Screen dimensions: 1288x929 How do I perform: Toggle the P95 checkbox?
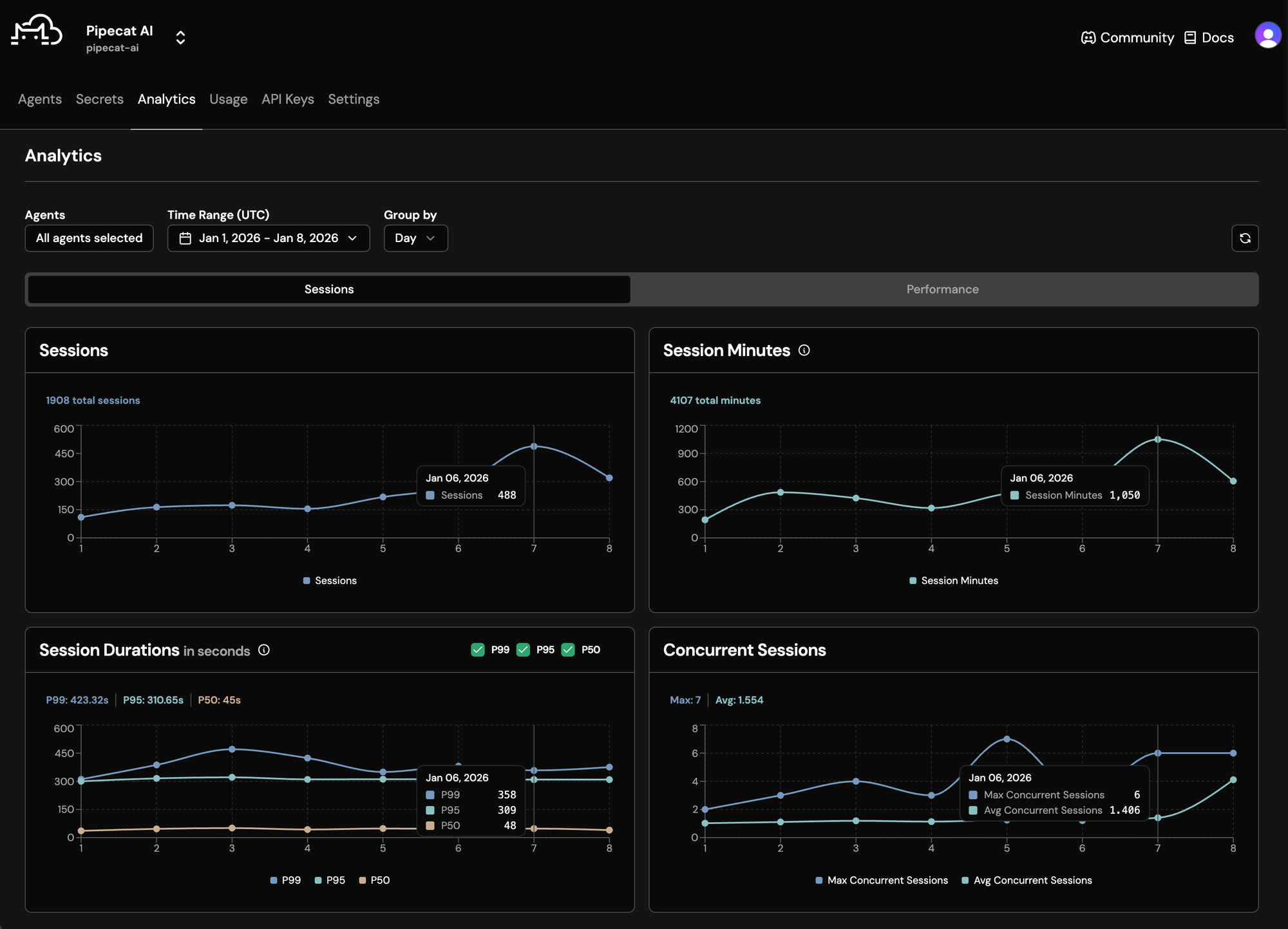tap(523, 650)
